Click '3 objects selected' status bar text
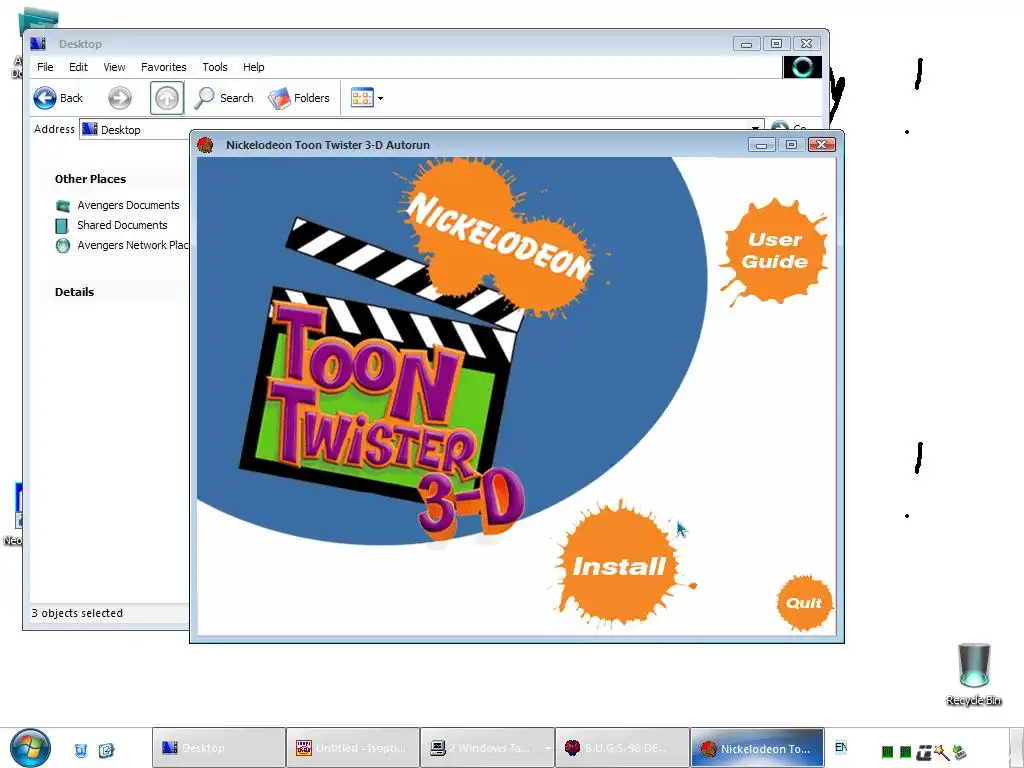Viewport: 1024px width, 768px height. click(77, 613)
